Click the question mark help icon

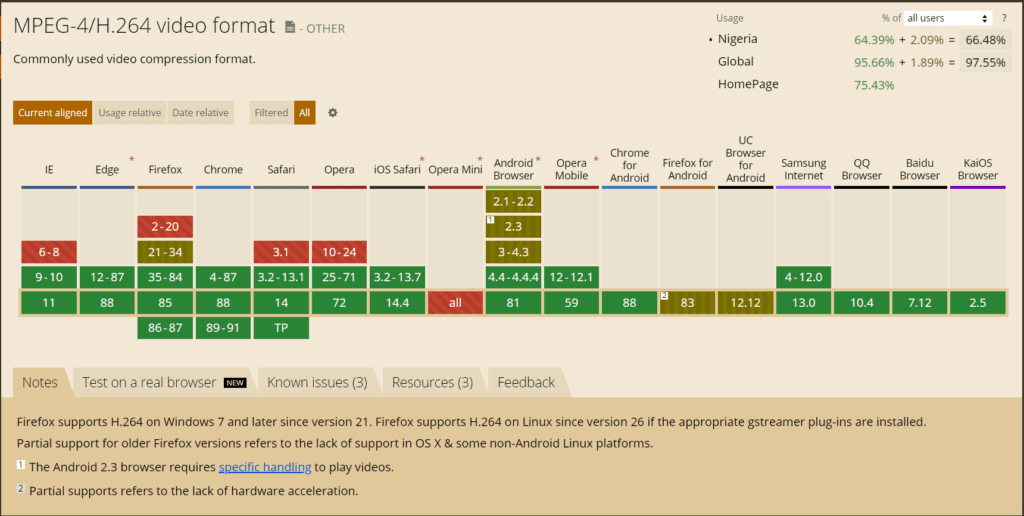[1004, 18]
